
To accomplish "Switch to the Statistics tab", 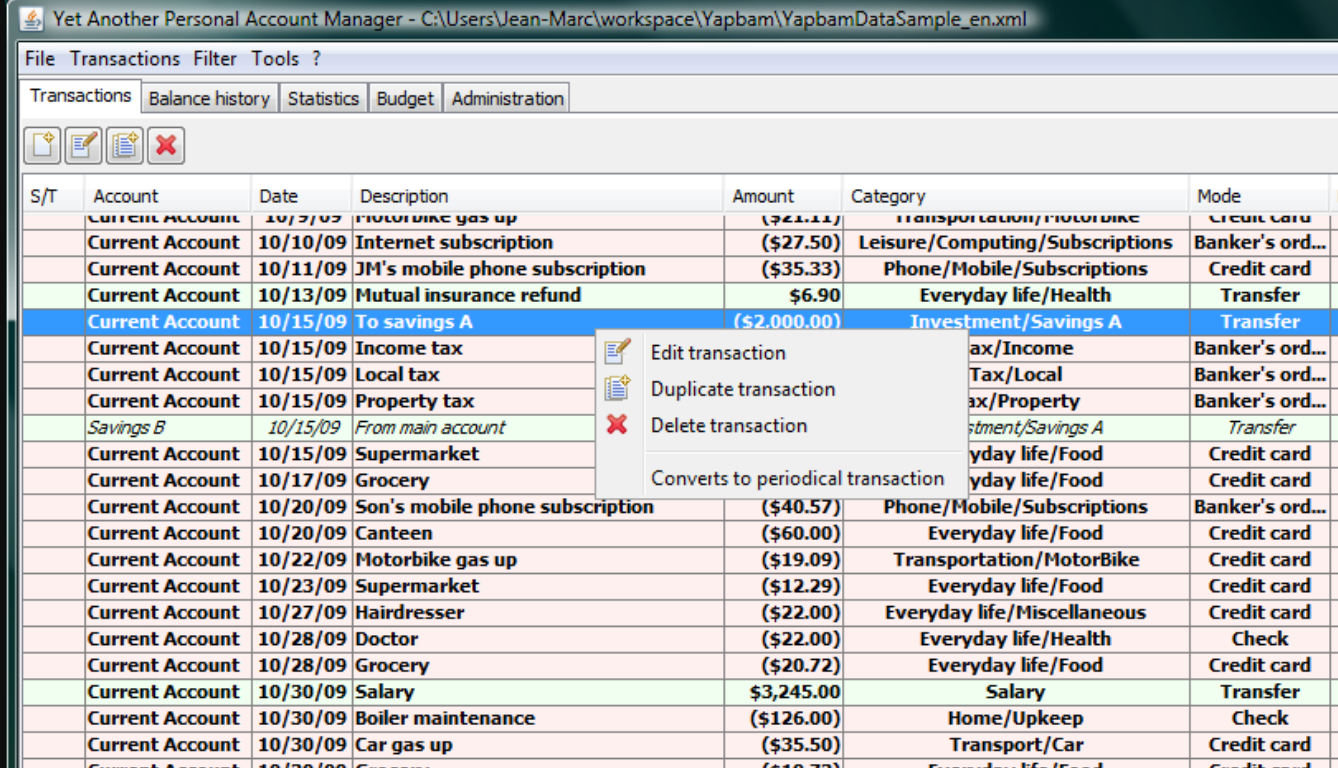I will point(323,98).
